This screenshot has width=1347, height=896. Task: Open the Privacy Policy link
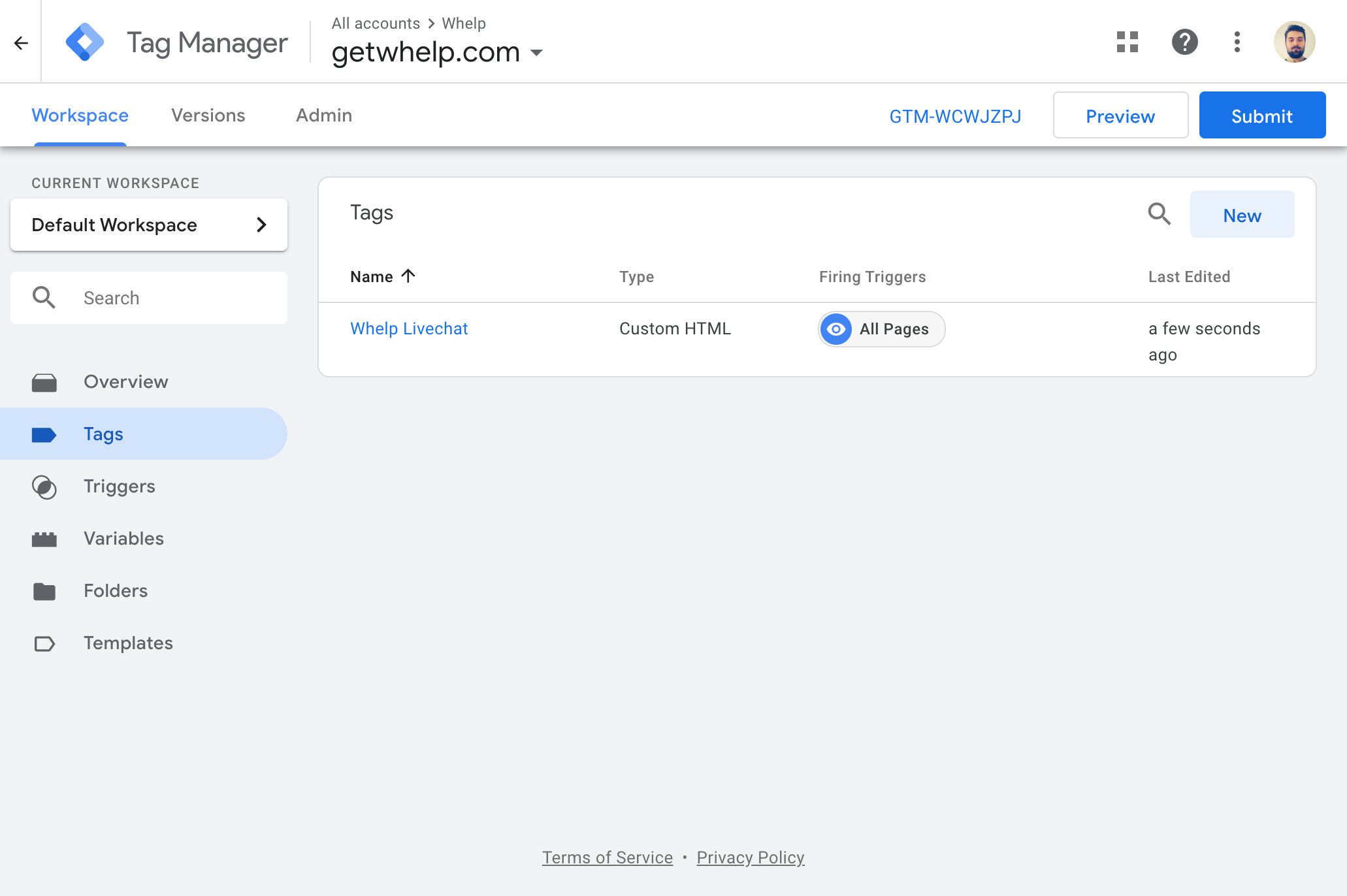751,857
